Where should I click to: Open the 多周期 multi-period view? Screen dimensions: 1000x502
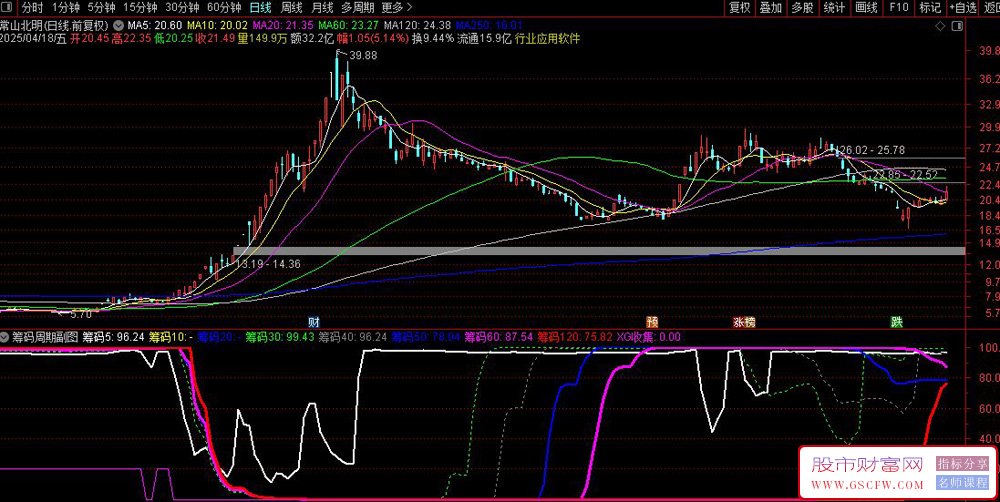click(x=357, y=8)
